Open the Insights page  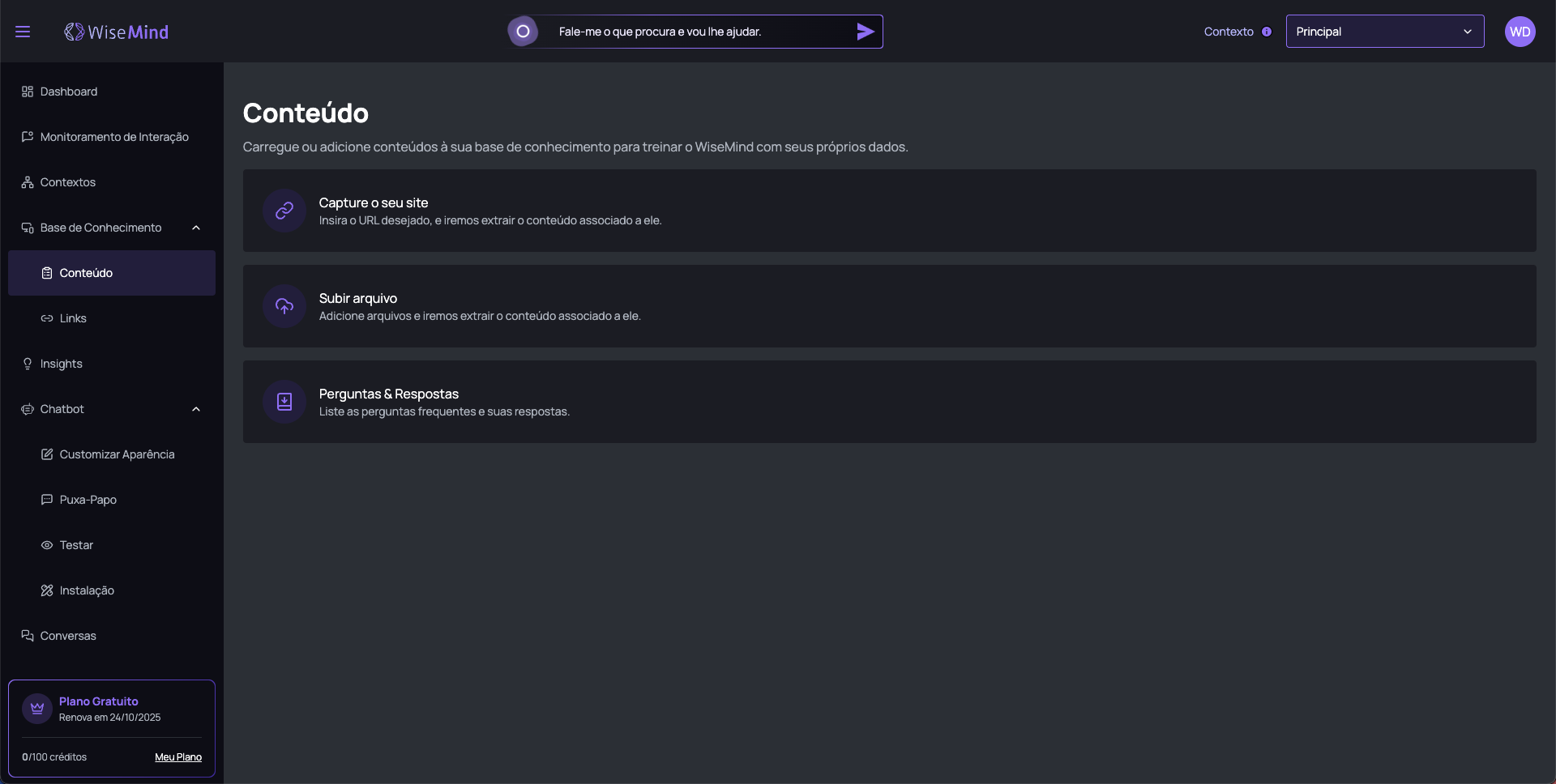(x=62, y=364)
